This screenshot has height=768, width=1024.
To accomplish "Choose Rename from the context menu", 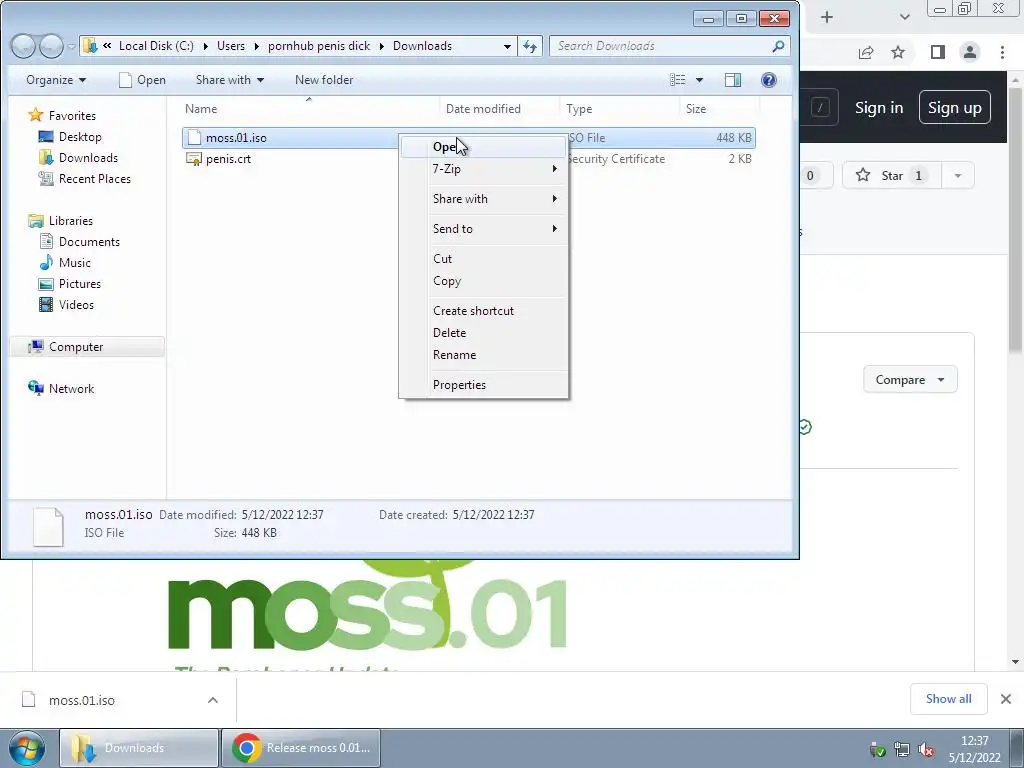I will [x=483, y=355].
